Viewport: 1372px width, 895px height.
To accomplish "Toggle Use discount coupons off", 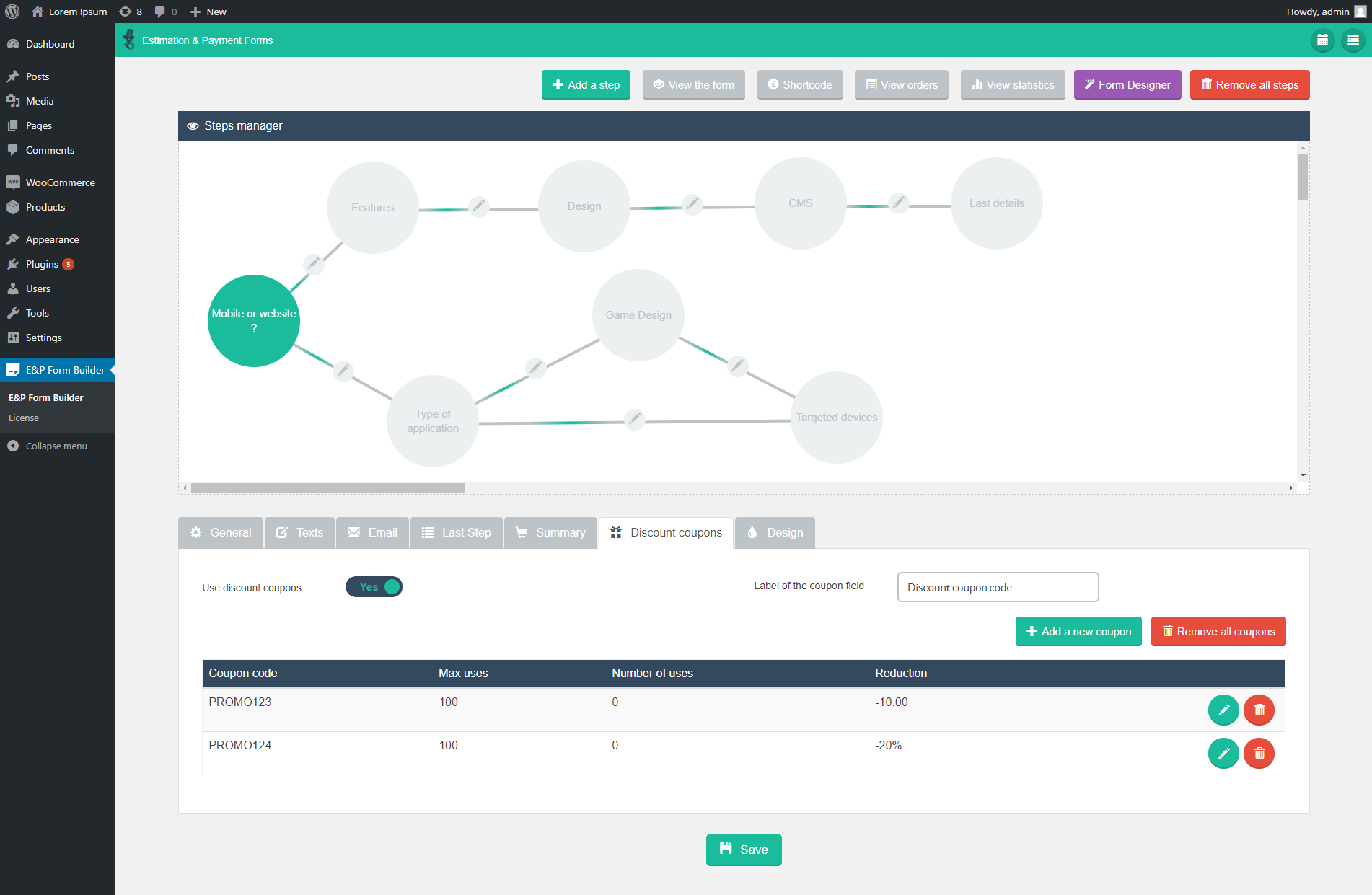I will [x=374, y=586].
